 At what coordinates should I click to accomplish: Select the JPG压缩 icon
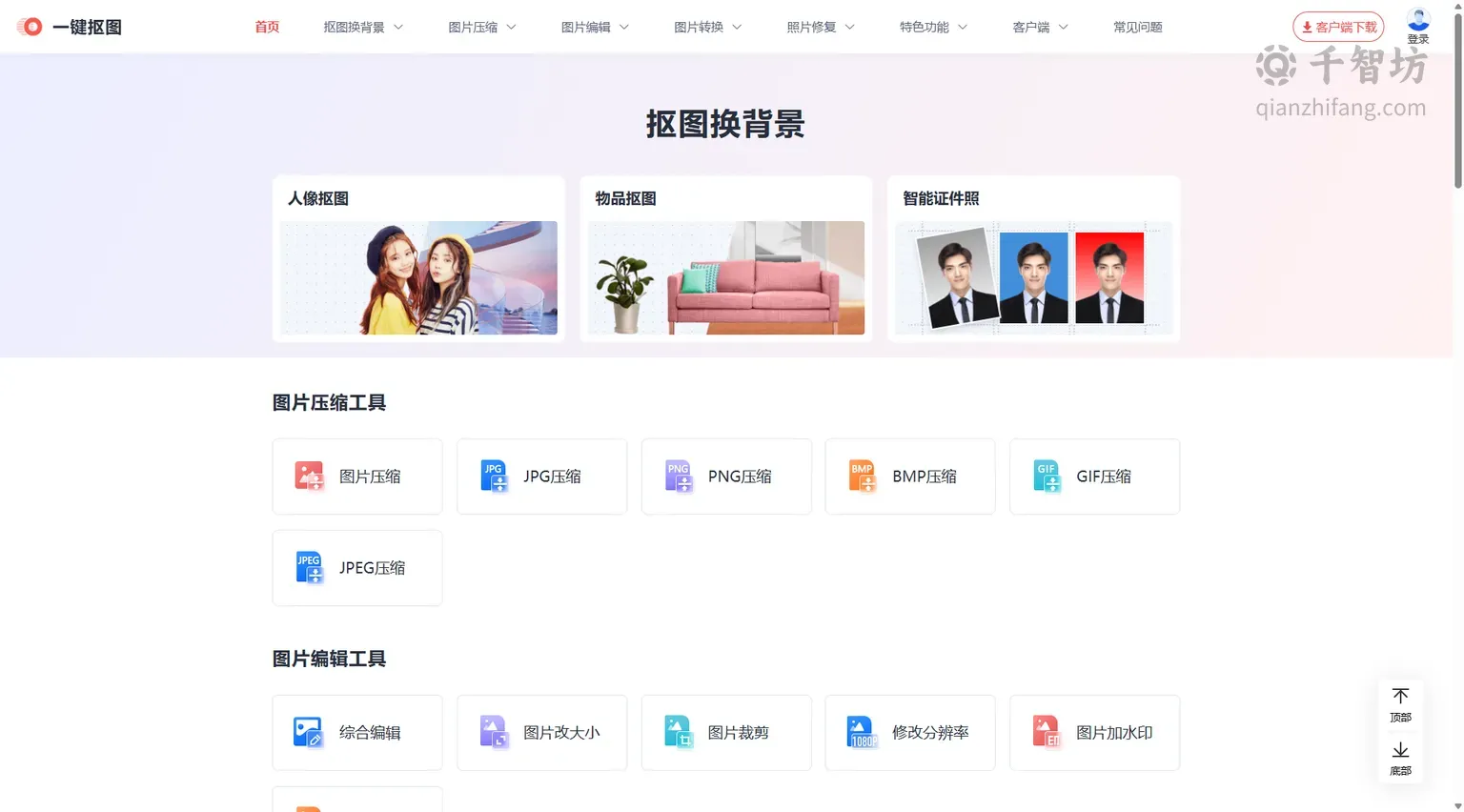click(x=494, y=476)
